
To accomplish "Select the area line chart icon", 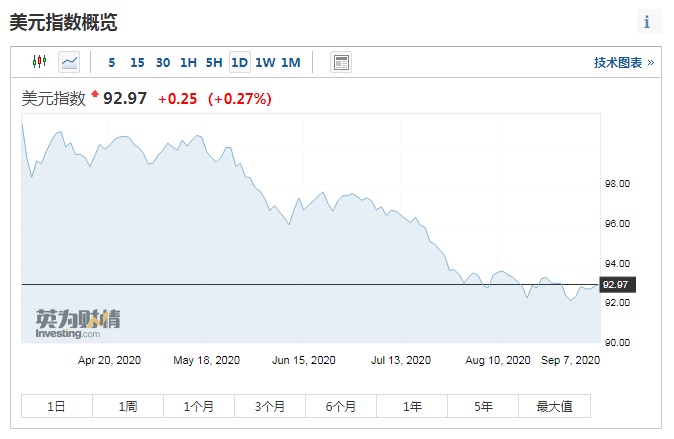I will [x=69, y=62].
